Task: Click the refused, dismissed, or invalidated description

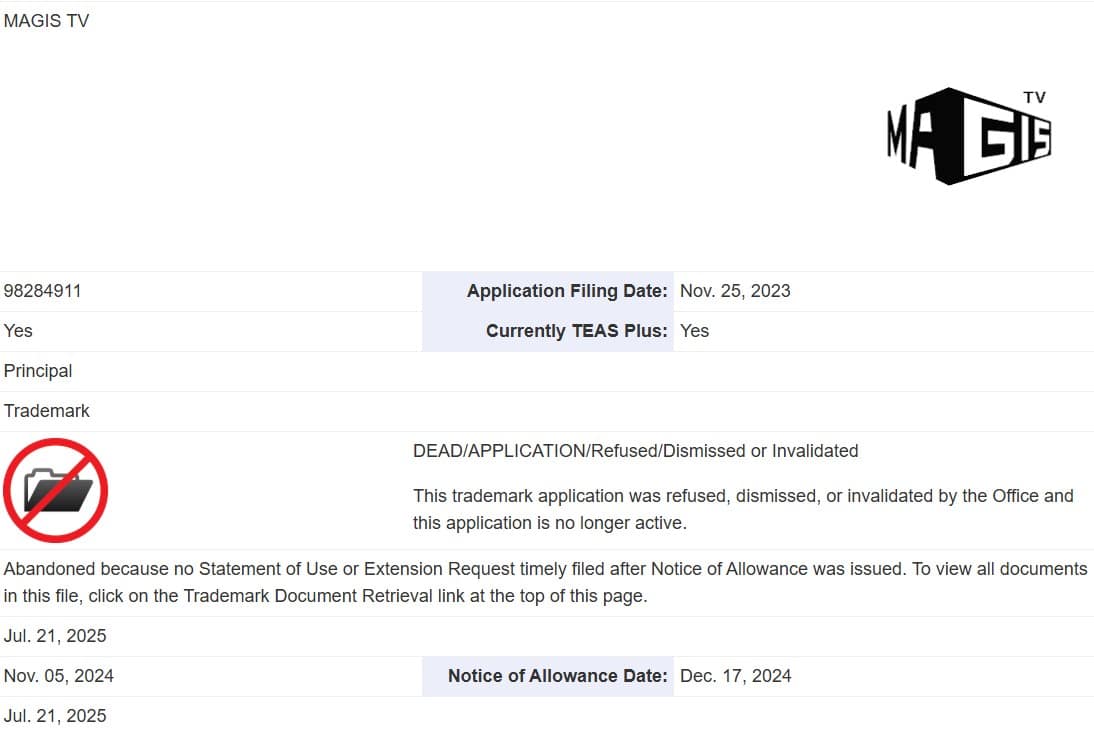Action: [743, 509]
